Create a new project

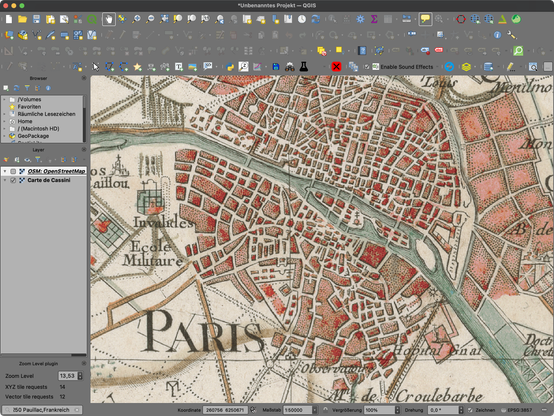pos(8,19)
